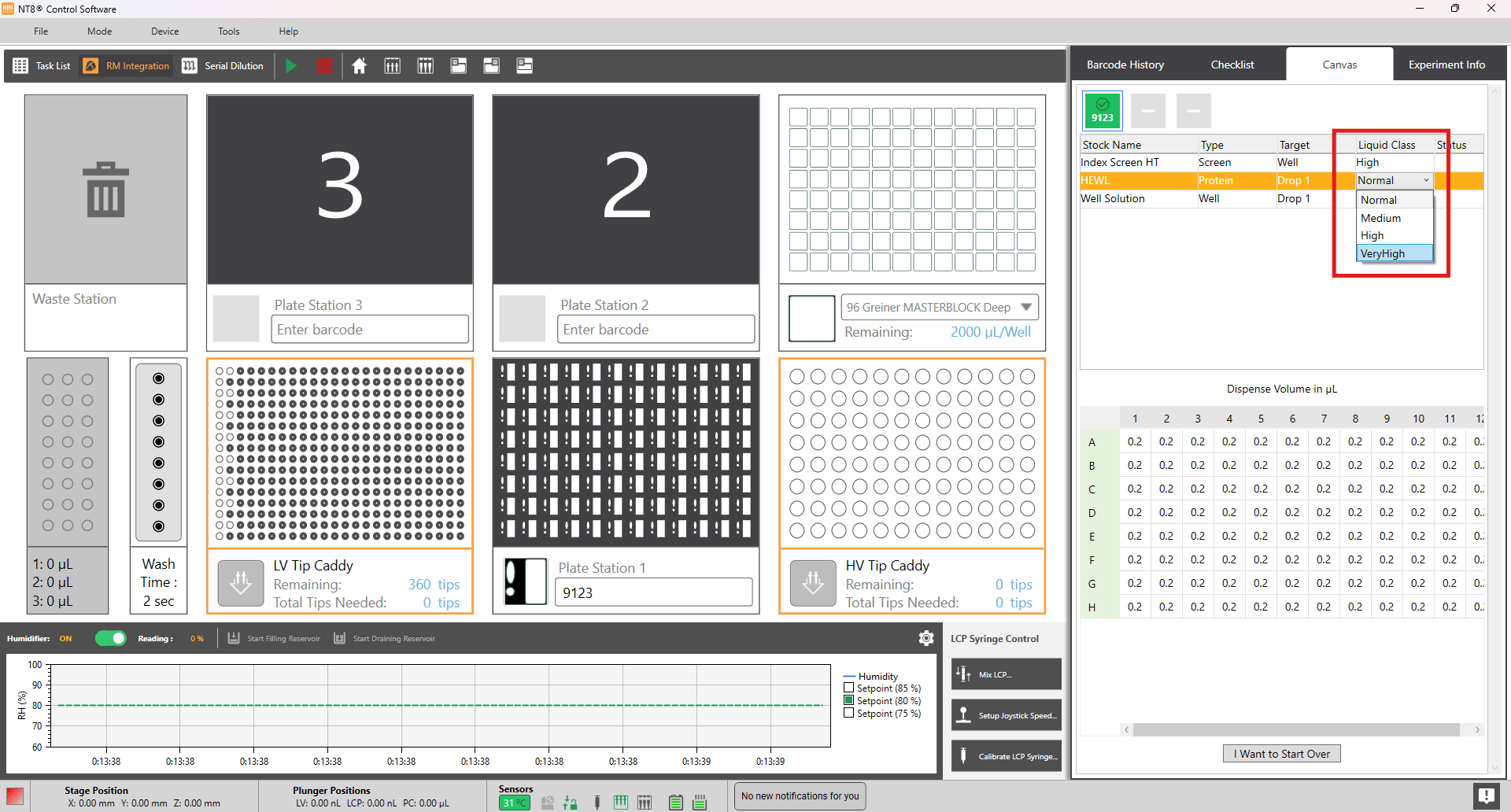The image size is (1511, 812).
Task: Click Plate Station 1 plate thumbnail icon
Action: click(525, 581)
